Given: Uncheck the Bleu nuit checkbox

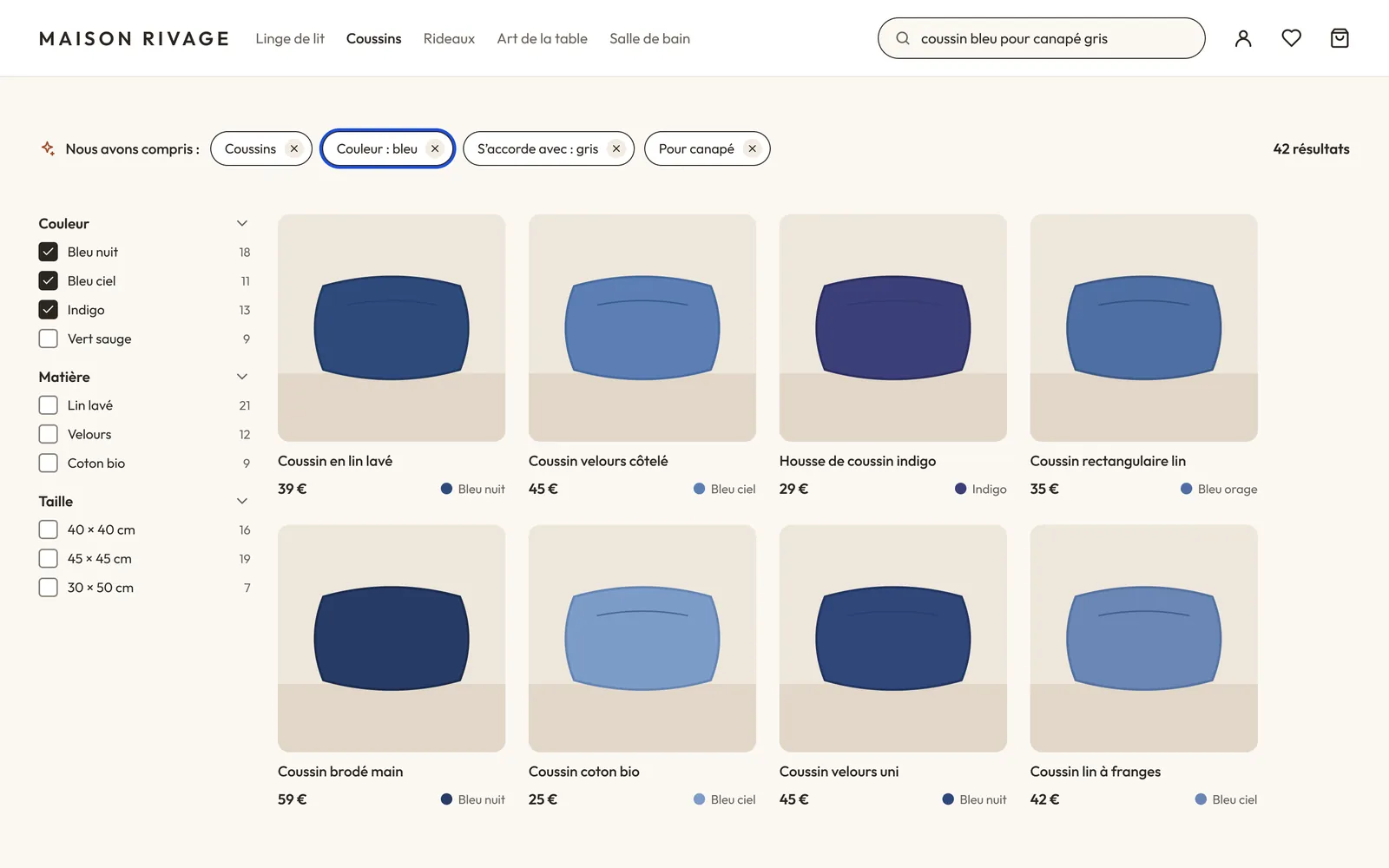Looking at the screenshot, I should point(49,252).
